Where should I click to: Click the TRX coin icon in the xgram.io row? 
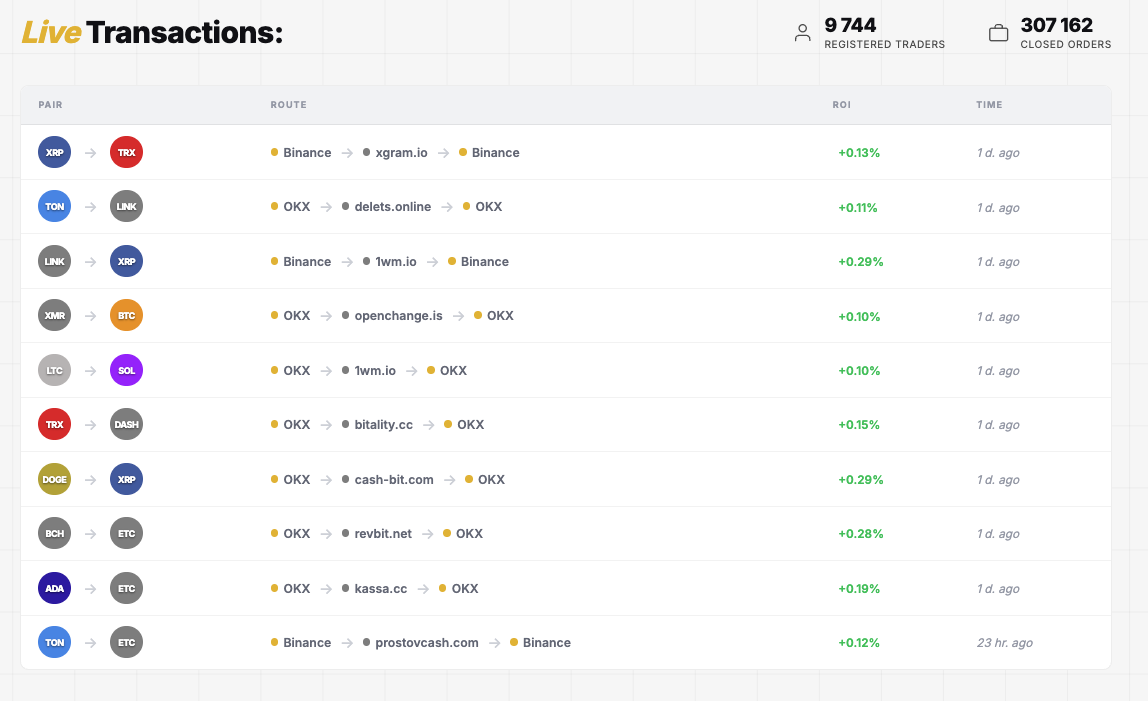126,152
